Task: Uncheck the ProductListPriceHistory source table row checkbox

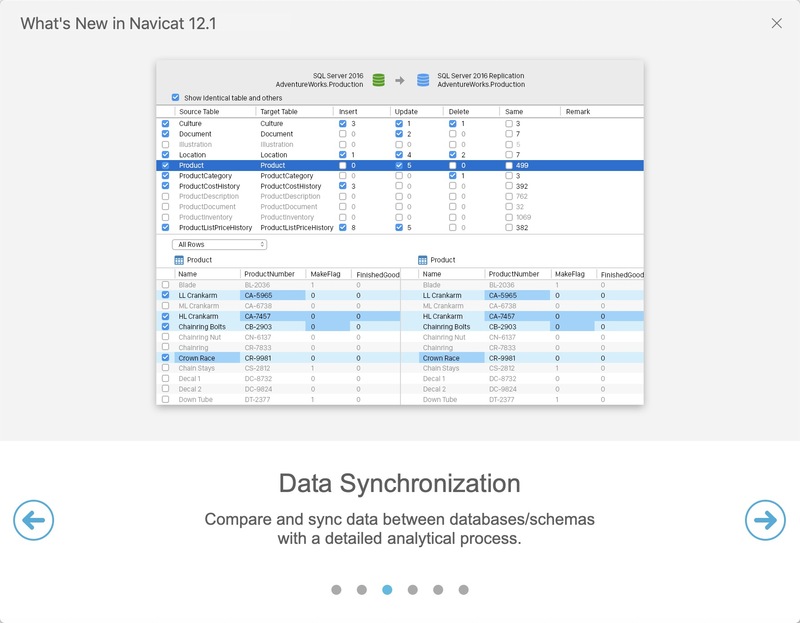Action: point(165,228)
